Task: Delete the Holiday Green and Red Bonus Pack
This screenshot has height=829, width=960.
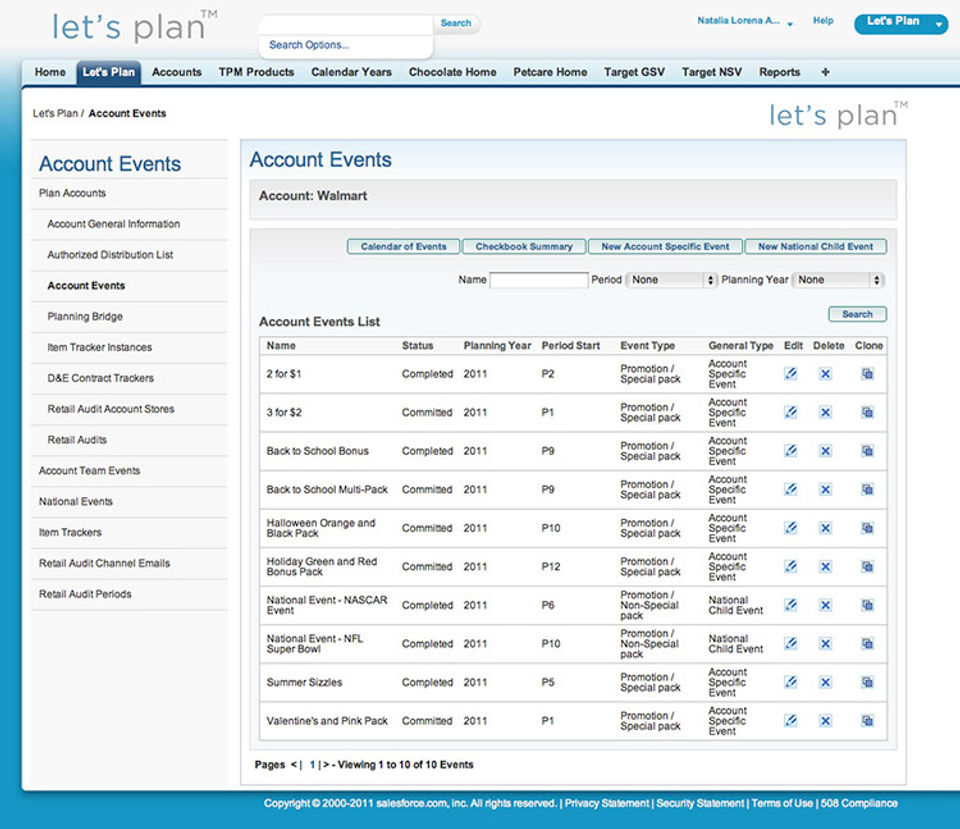Action: coord(825,566)
